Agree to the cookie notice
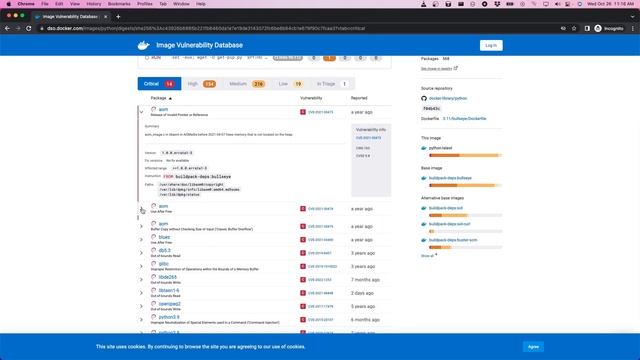The height and width of the screenshot is (360, 640). [x=533, y=347]
